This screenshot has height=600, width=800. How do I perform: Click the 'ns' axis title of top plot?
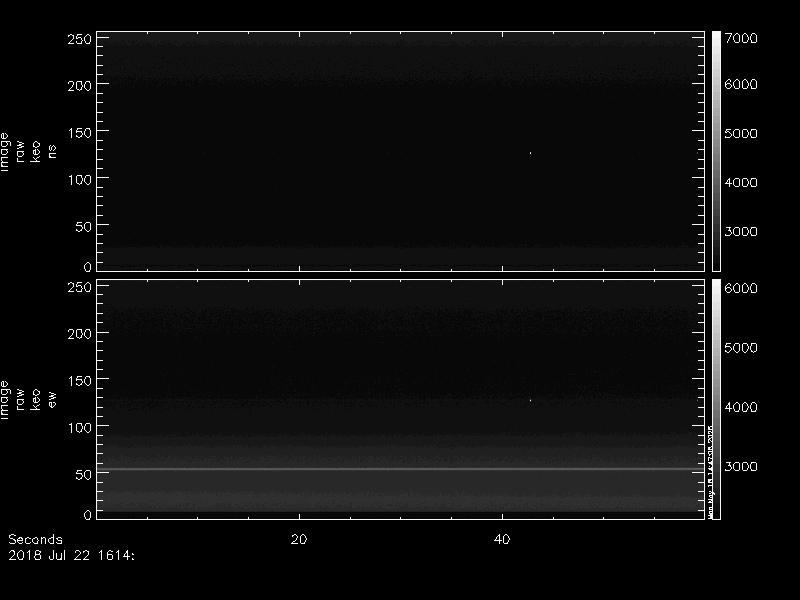coord(52,152)
